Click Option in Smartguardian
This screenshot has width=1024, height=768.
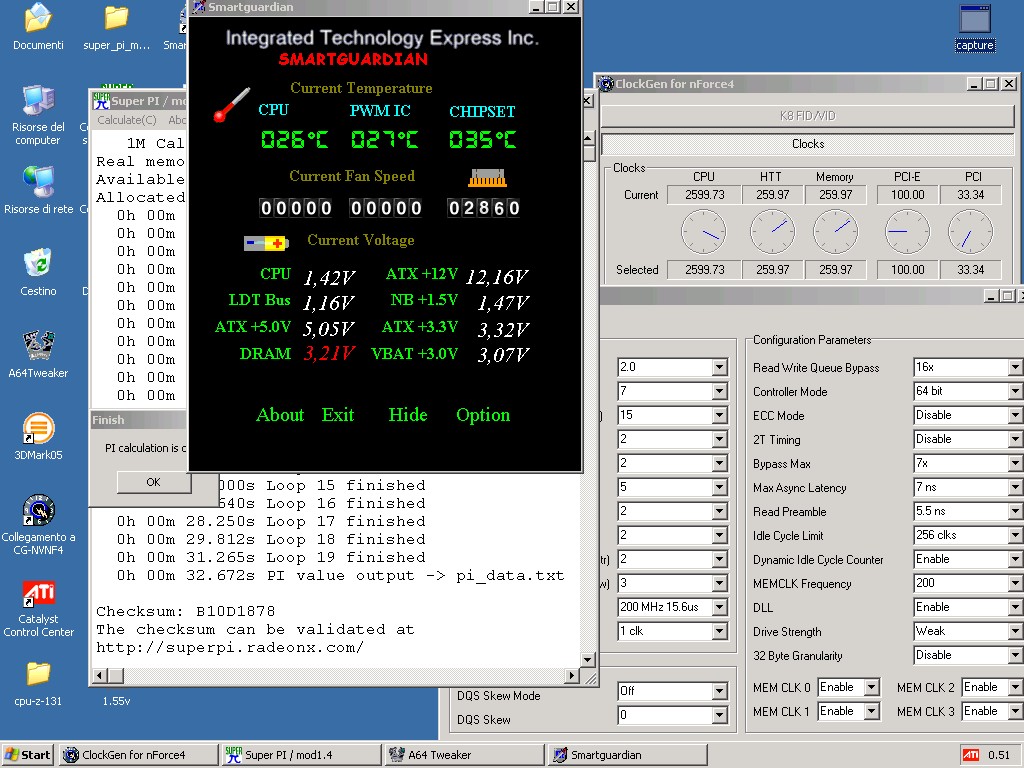click(483, 415)
